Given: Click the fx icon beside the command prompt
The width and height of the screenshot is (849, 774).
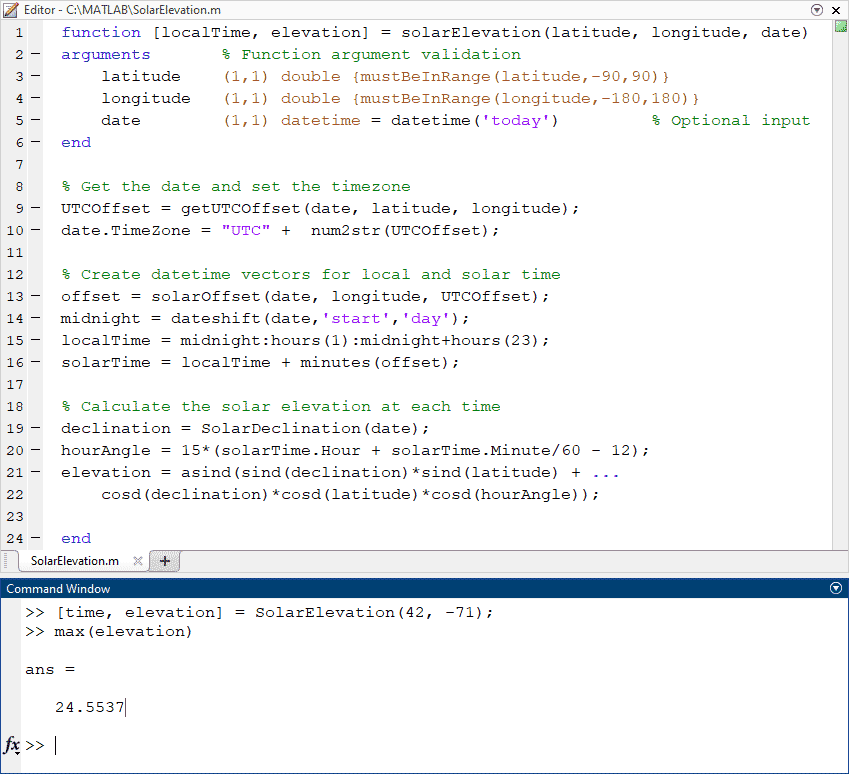Looking at the screenshot, I should (x=11, y=745).
